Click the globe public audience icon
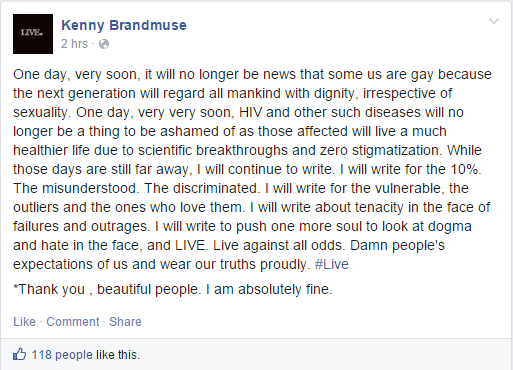The image size is (513, 370). pyautogui.click(x=104, y=44)
